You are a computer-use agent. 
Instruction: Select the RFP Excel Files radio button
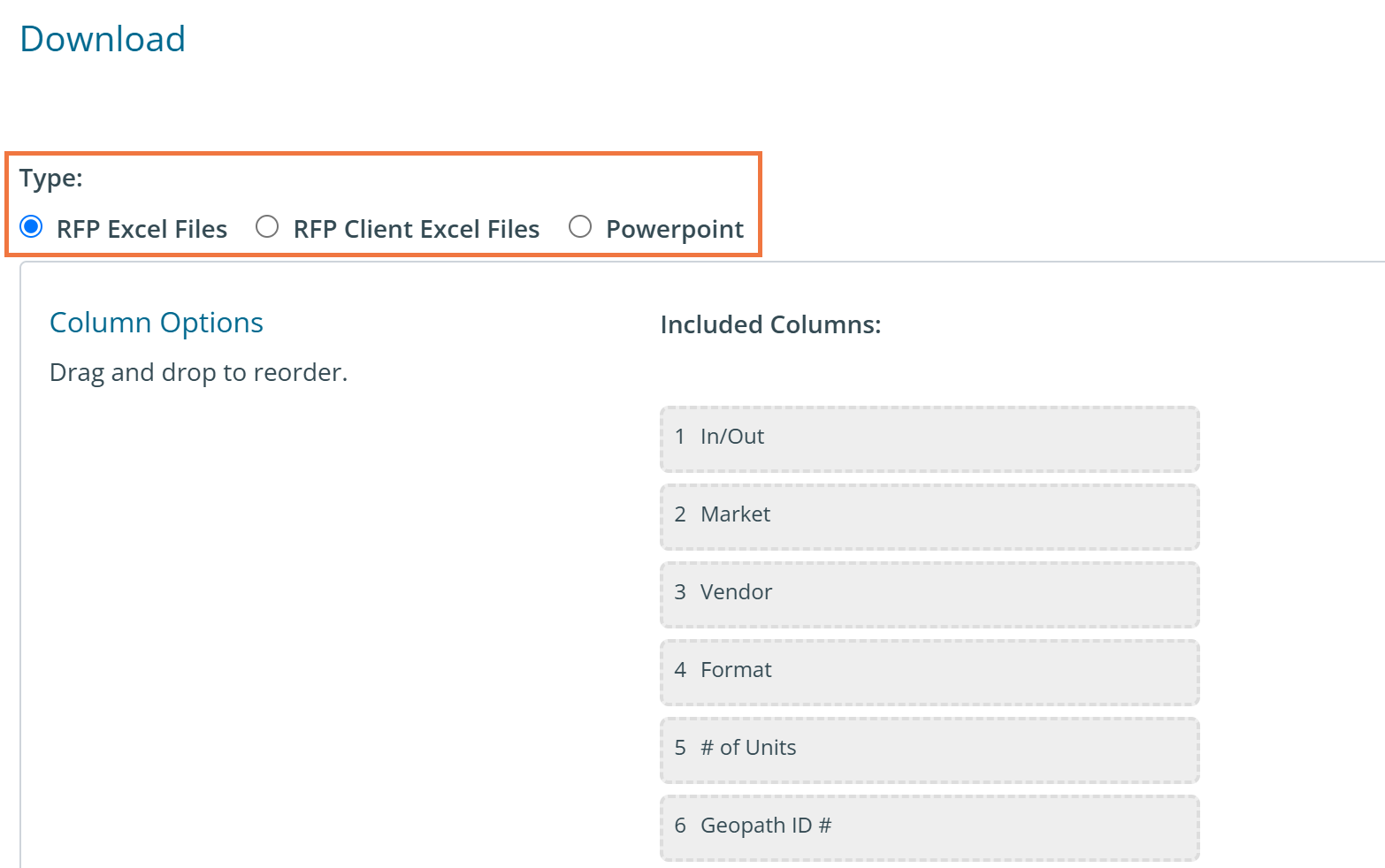point(31,227)
